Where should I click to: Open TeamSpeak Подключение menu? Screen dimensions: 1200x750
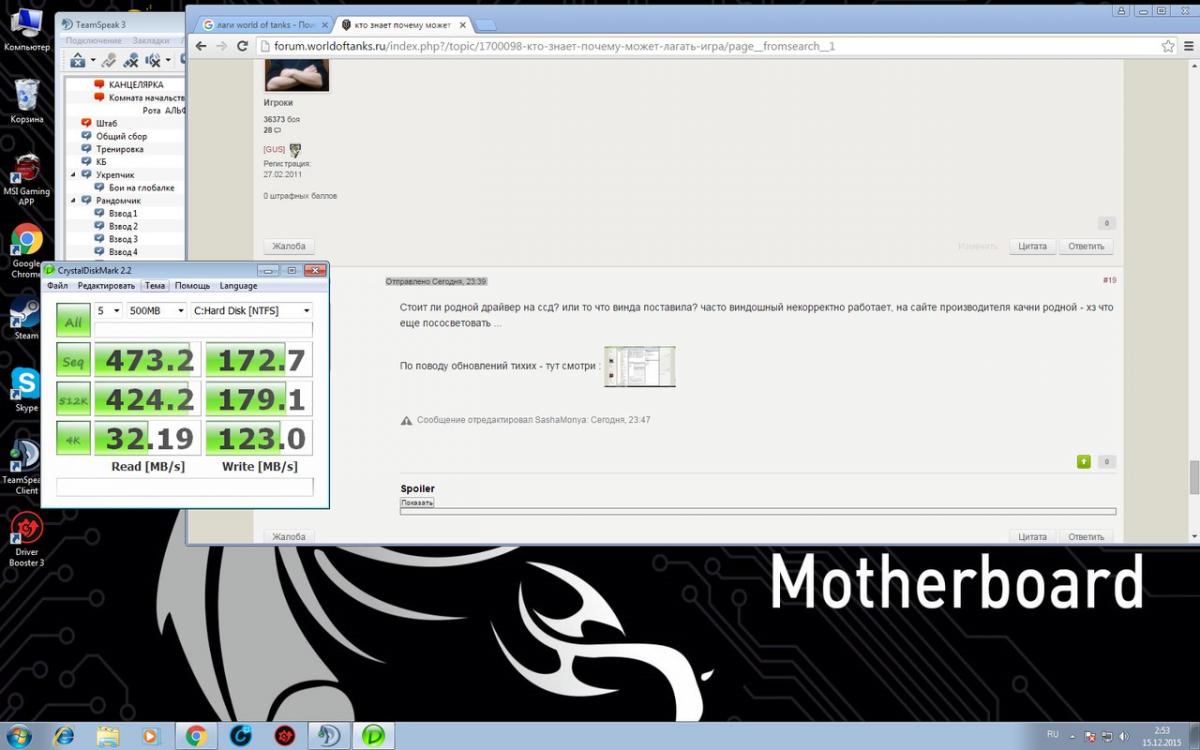[93, 40]
